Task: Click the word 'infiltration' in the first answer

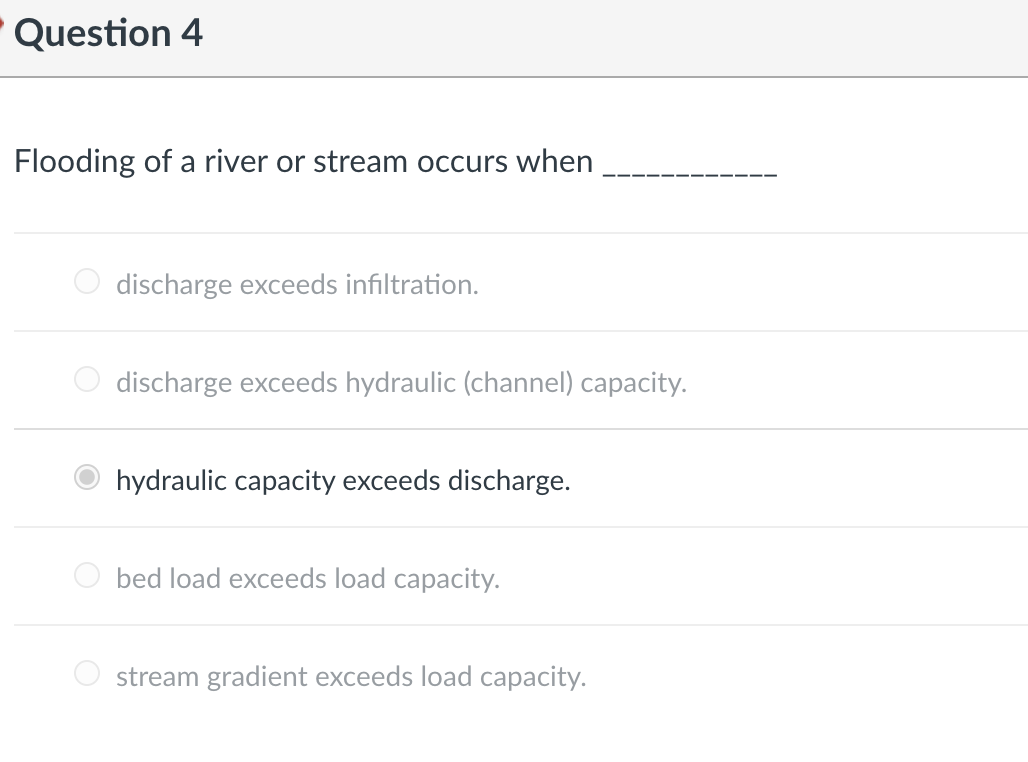Action: (411, 285)
